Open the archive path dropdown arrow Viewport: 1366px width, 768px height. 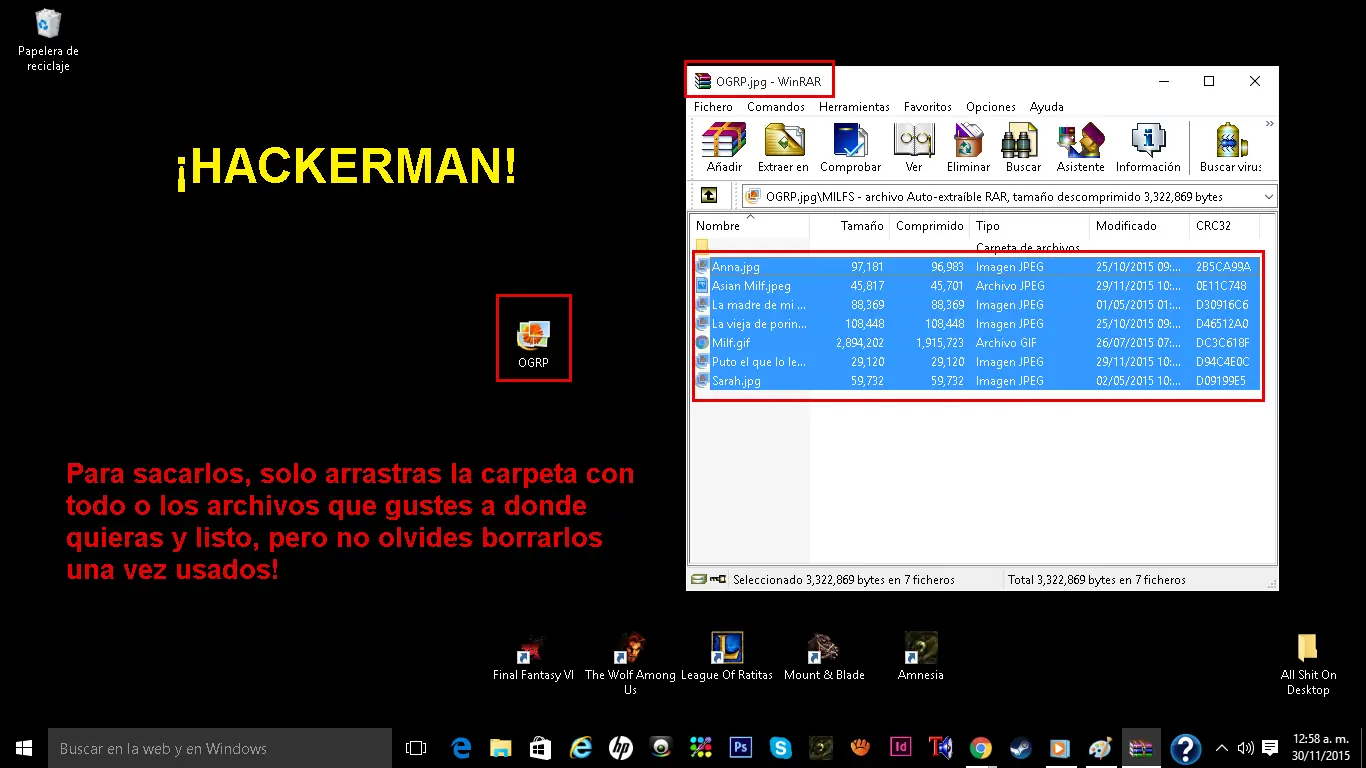click(x=1268, y=197)
